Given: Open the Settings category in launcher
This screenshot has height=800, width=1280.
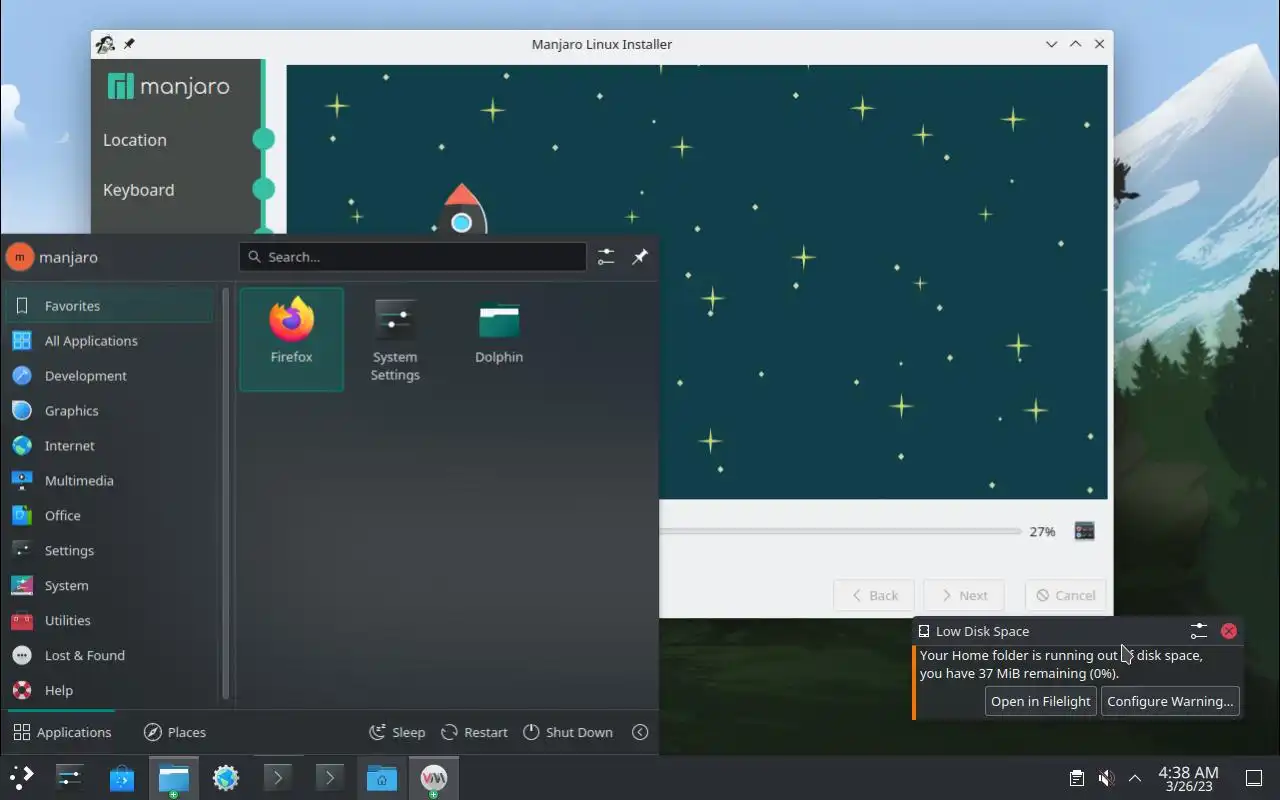Looking at the screenshot, I should [110, 551].
